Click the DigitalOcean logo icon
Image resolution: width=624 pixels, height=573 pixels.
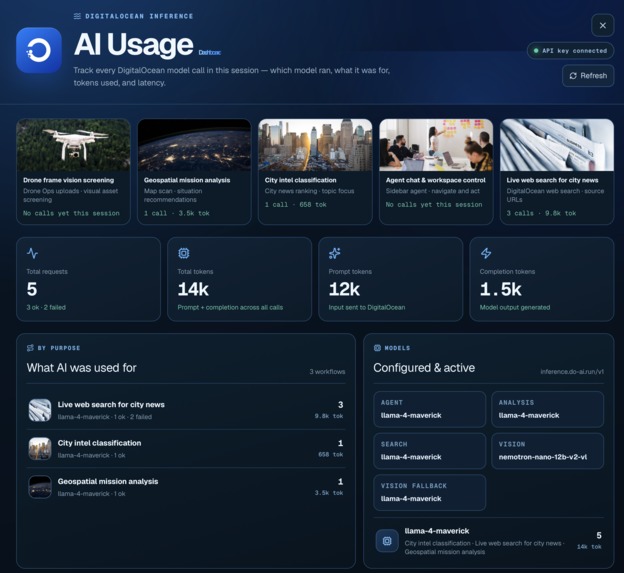(x=39, y=50)
